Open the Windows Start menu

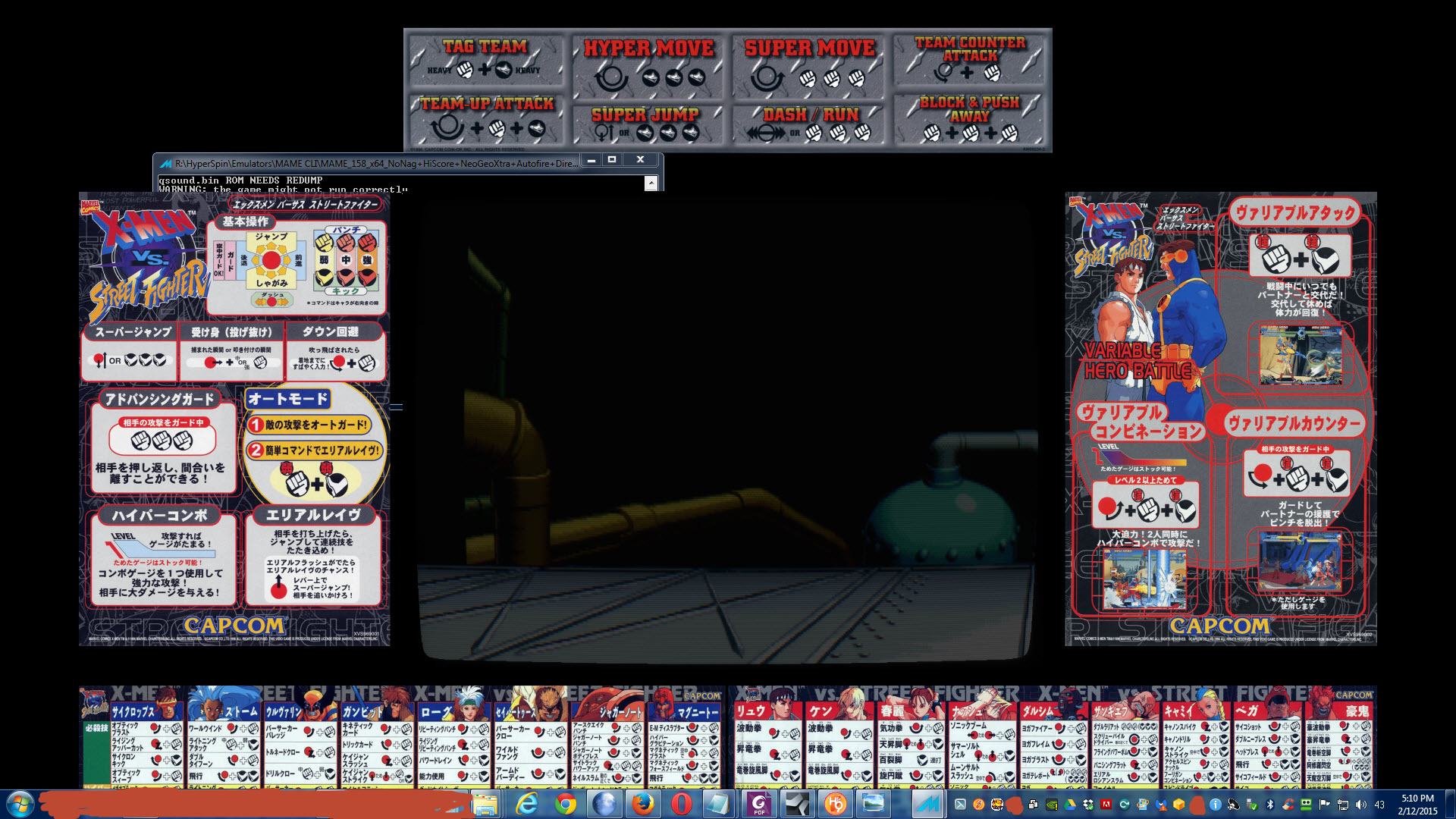tap(20, 804)
